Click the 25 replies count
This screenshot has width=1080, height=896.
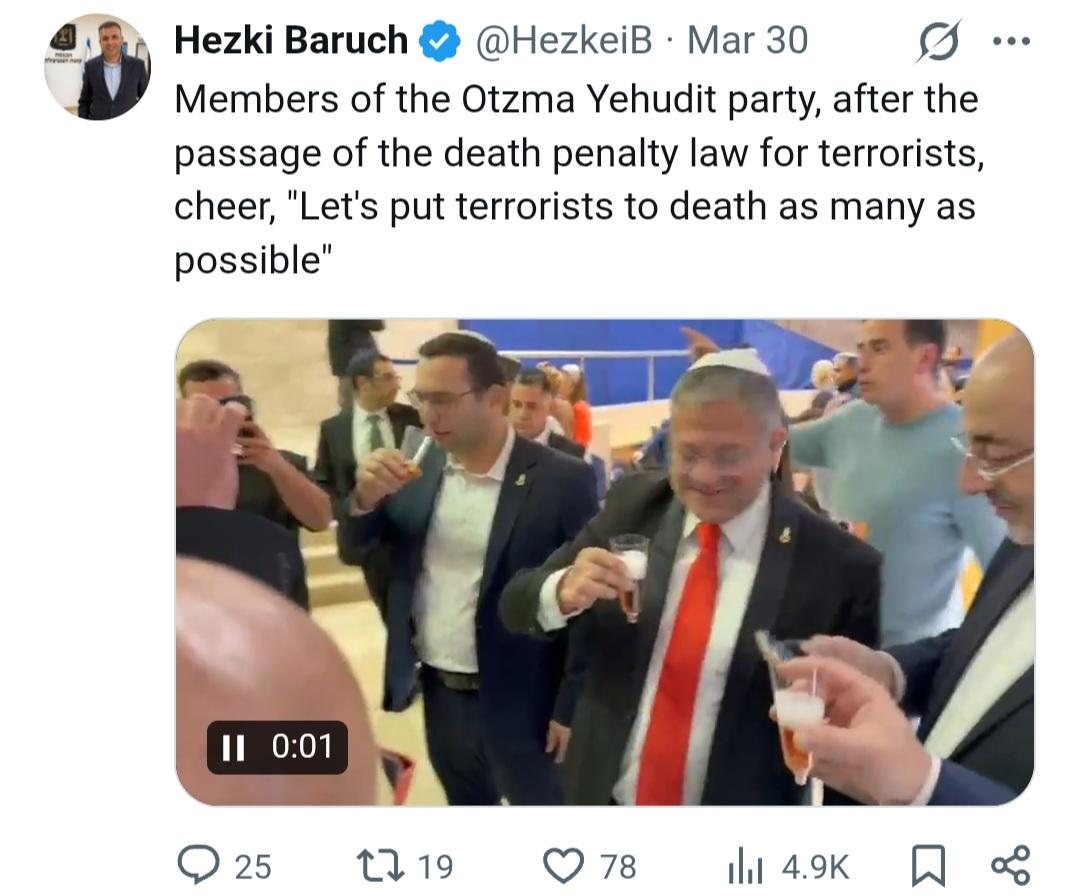coord(253,867)
